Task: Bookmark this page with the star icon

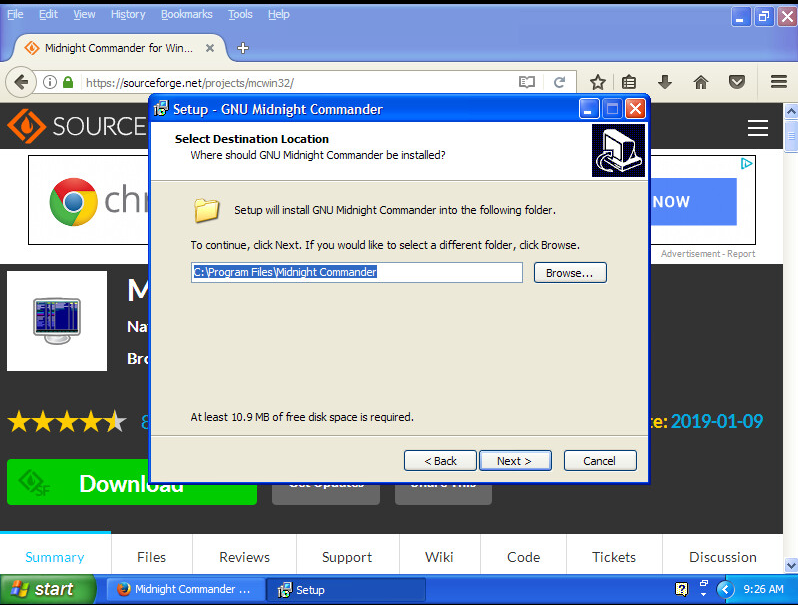Action: [597, 82]
